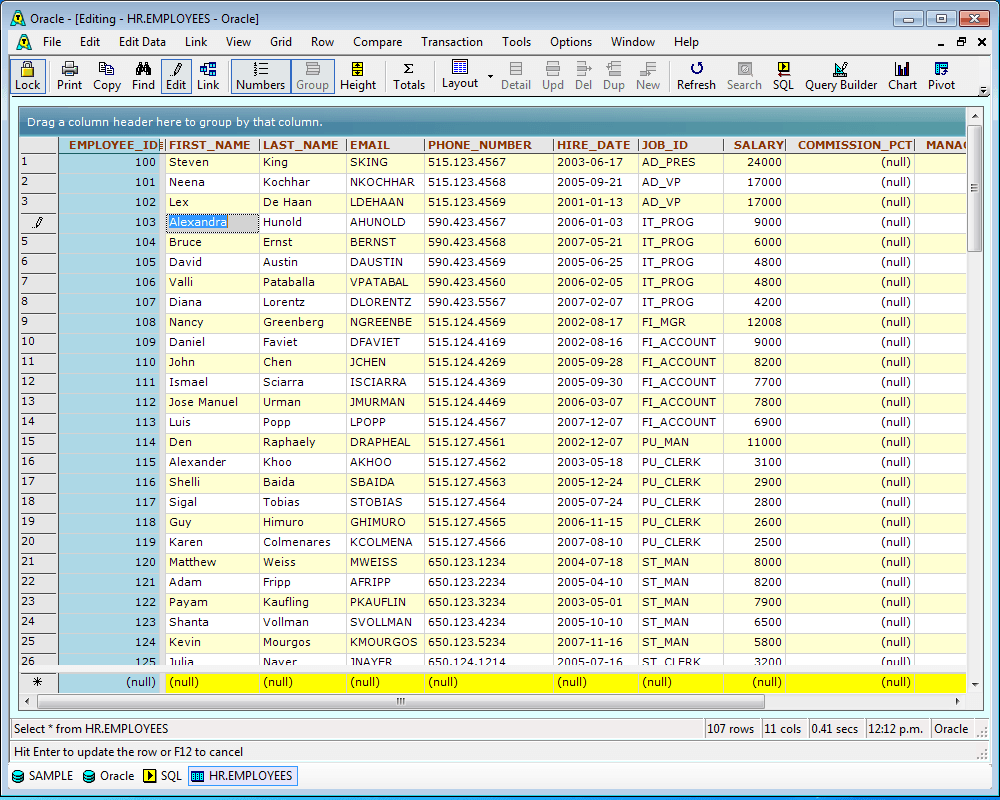Open the Tools menu
Screen dimensions: 1000x800
pyautogui.click(x=517, y=42)
